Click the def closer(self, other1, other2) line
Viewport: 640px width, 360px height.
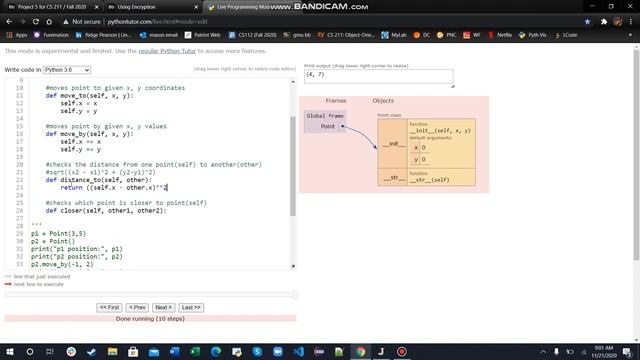point(106,211)
